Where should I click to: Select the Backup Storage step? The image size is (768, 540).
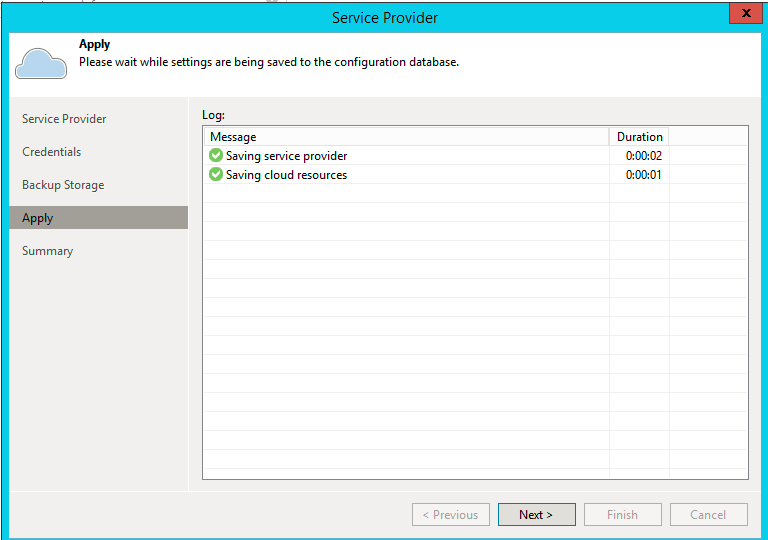pos(63,185)
